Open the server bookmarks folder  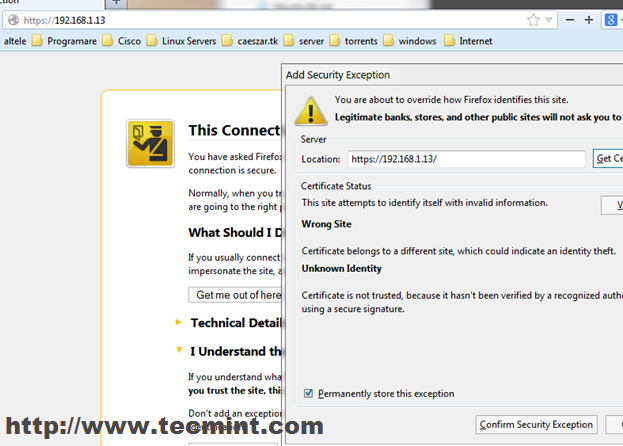[x=304, y=41]
